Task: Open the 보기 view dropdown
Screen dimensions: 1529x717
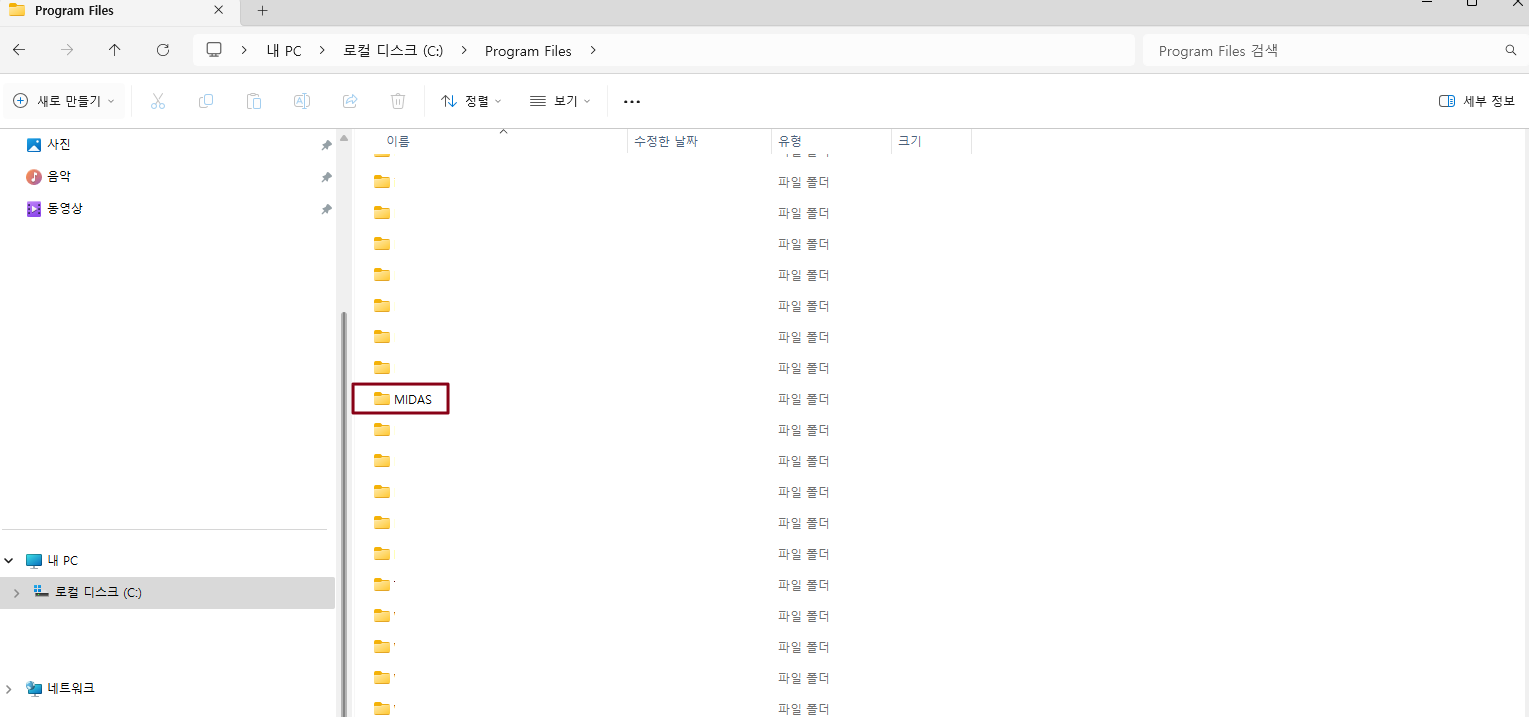Action: point(560,101)
